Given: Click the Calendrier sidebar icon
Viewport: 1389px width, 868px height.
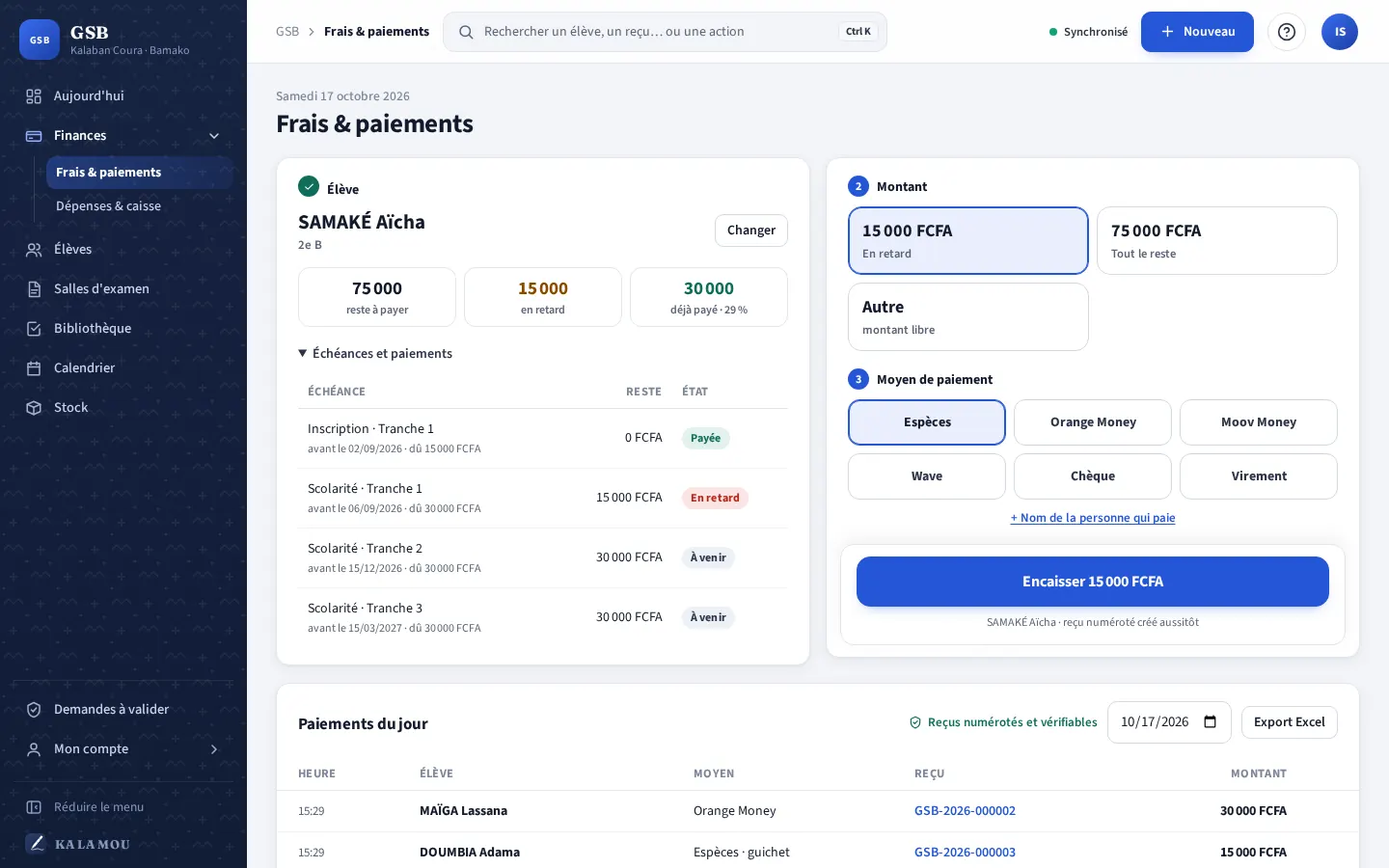Looking at the screenshot, I should (x=34, y=368).
